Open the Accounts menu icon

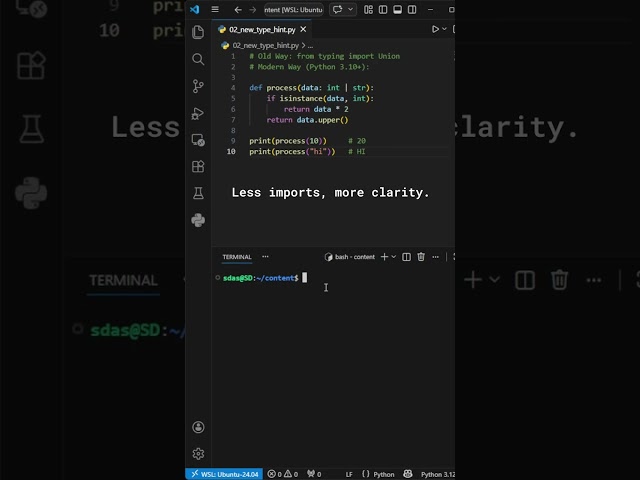[x=198, y=427]
